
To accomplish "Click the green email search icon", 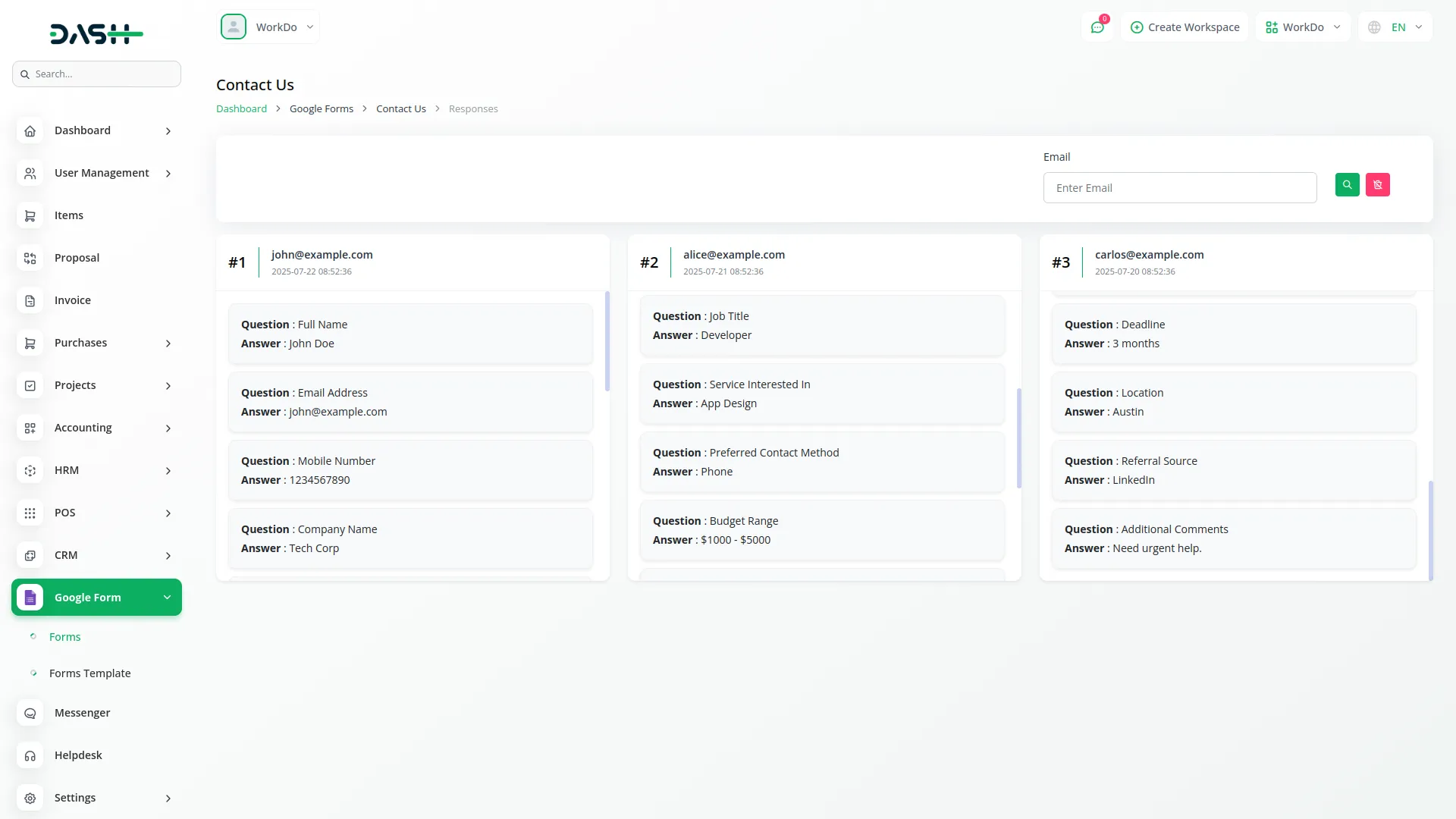I will point(1347,184).
